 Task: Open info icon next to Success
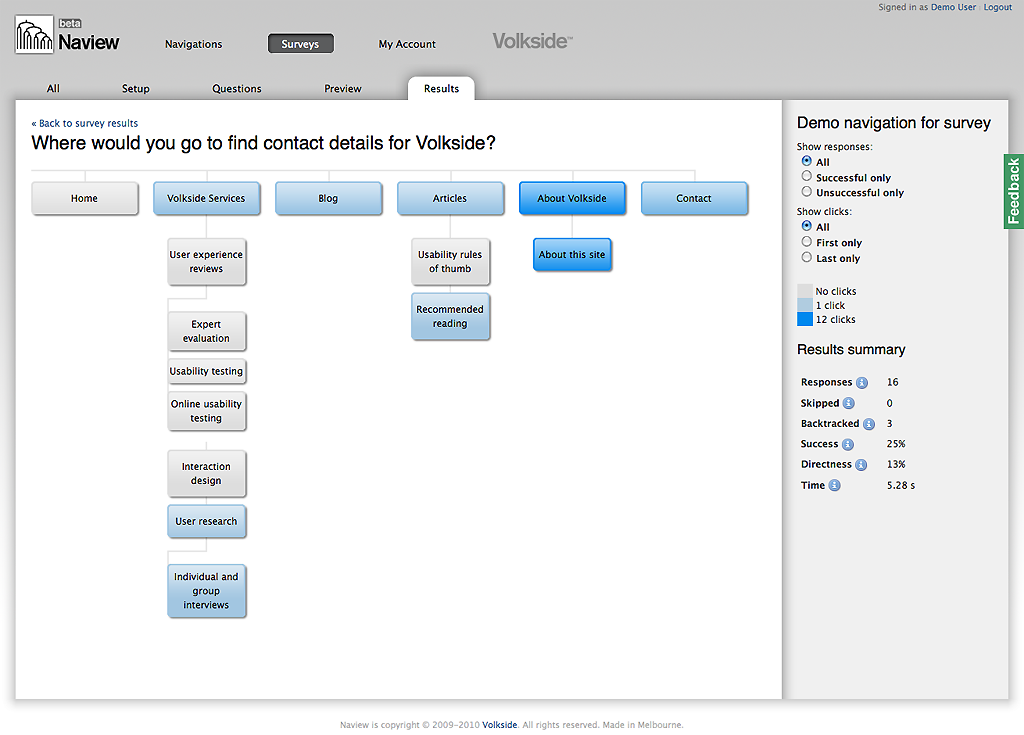coord(848,444)
